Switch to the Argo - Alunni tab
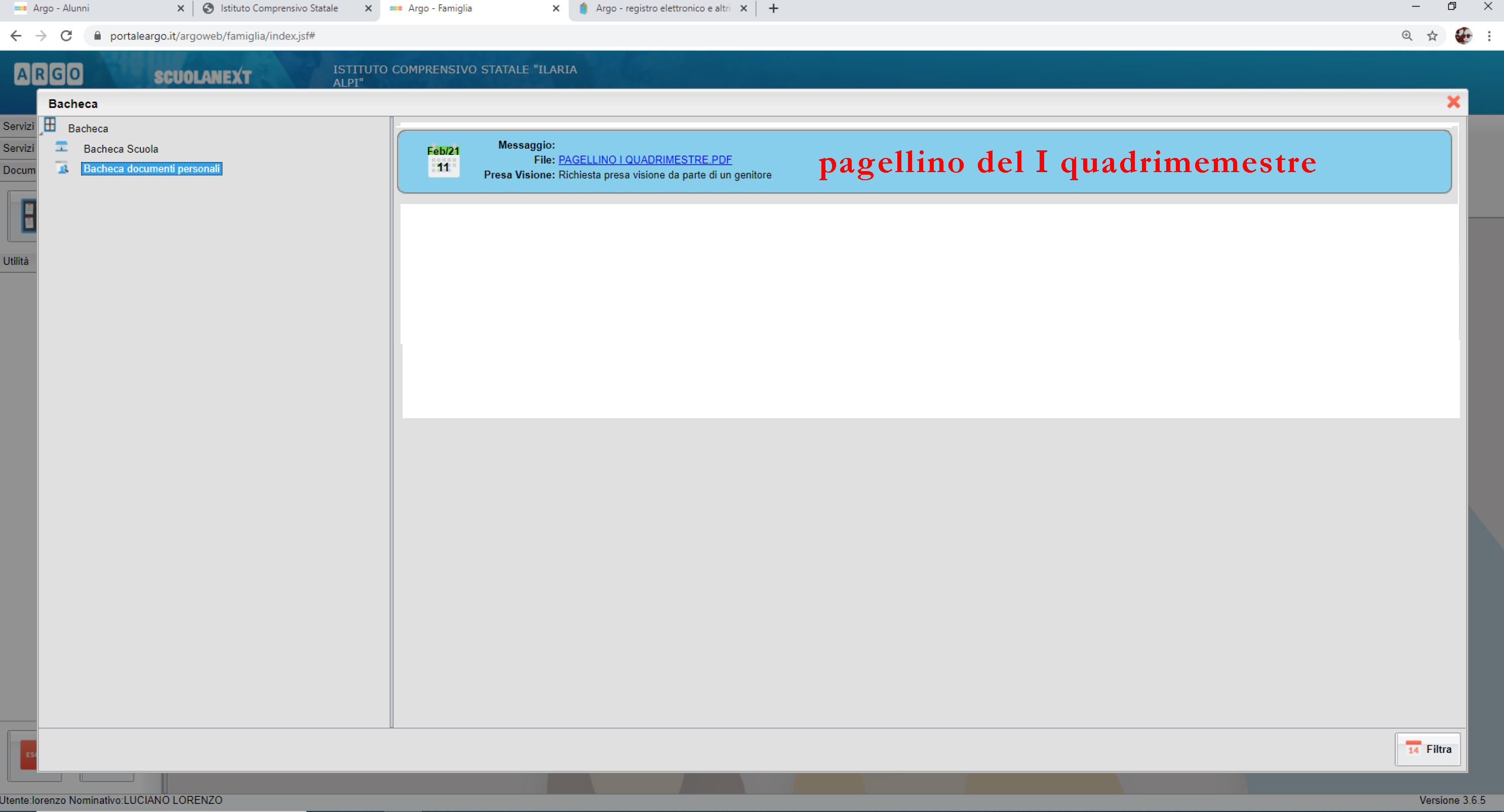Screen dimensions: 1504x812 pos(61,8)
